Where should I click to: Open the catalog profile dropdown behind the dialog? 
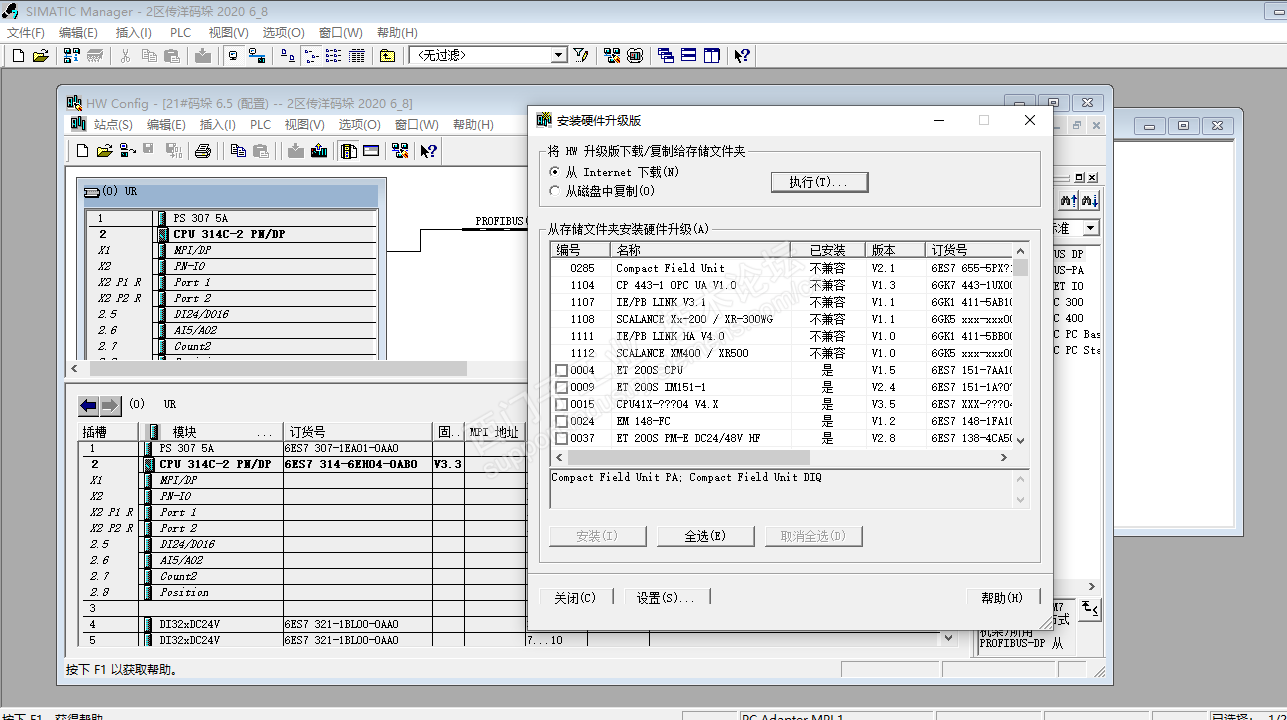pos(1090,228)
